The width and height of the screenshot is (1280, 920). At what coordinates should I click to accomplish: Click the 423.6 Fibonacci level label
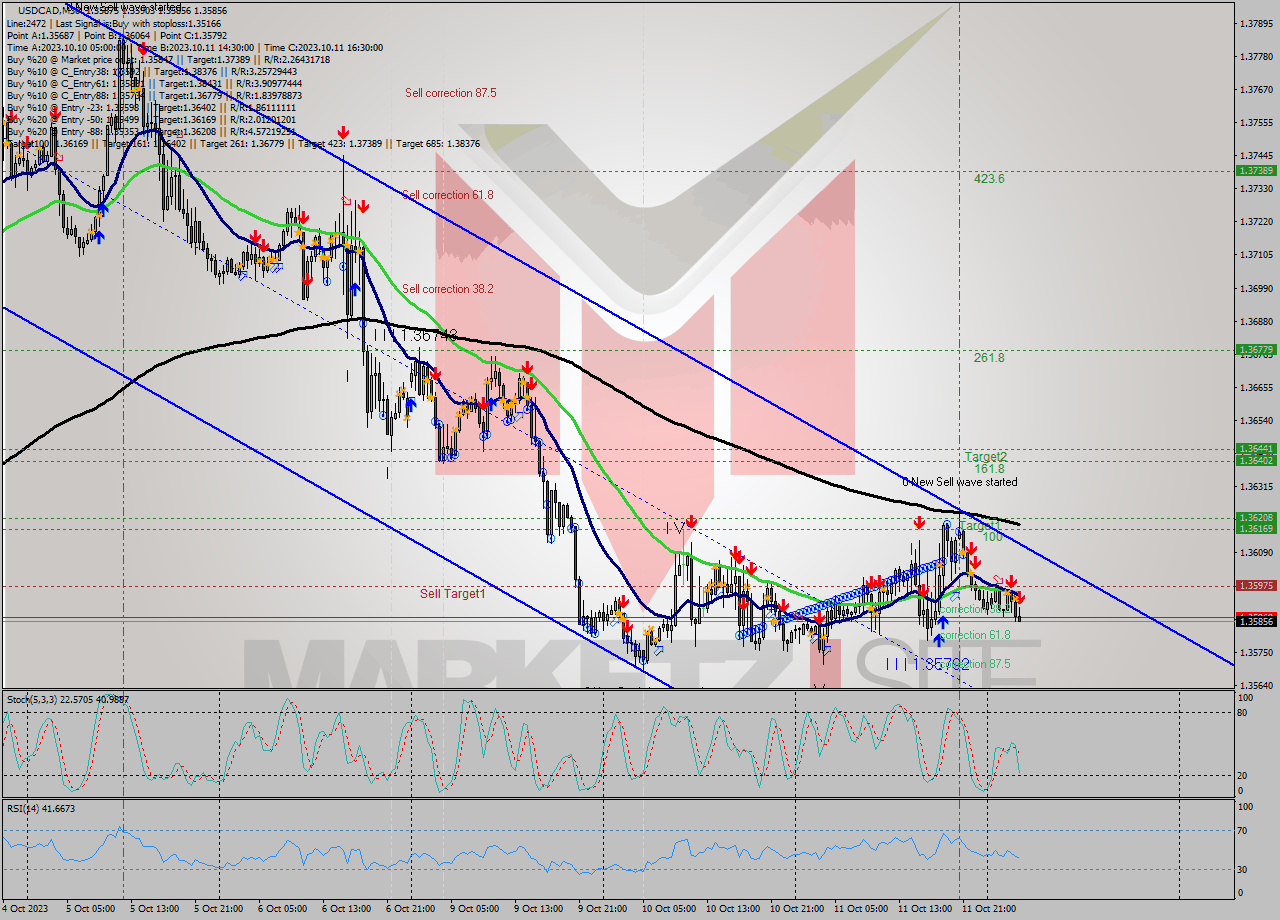point(989,179)
